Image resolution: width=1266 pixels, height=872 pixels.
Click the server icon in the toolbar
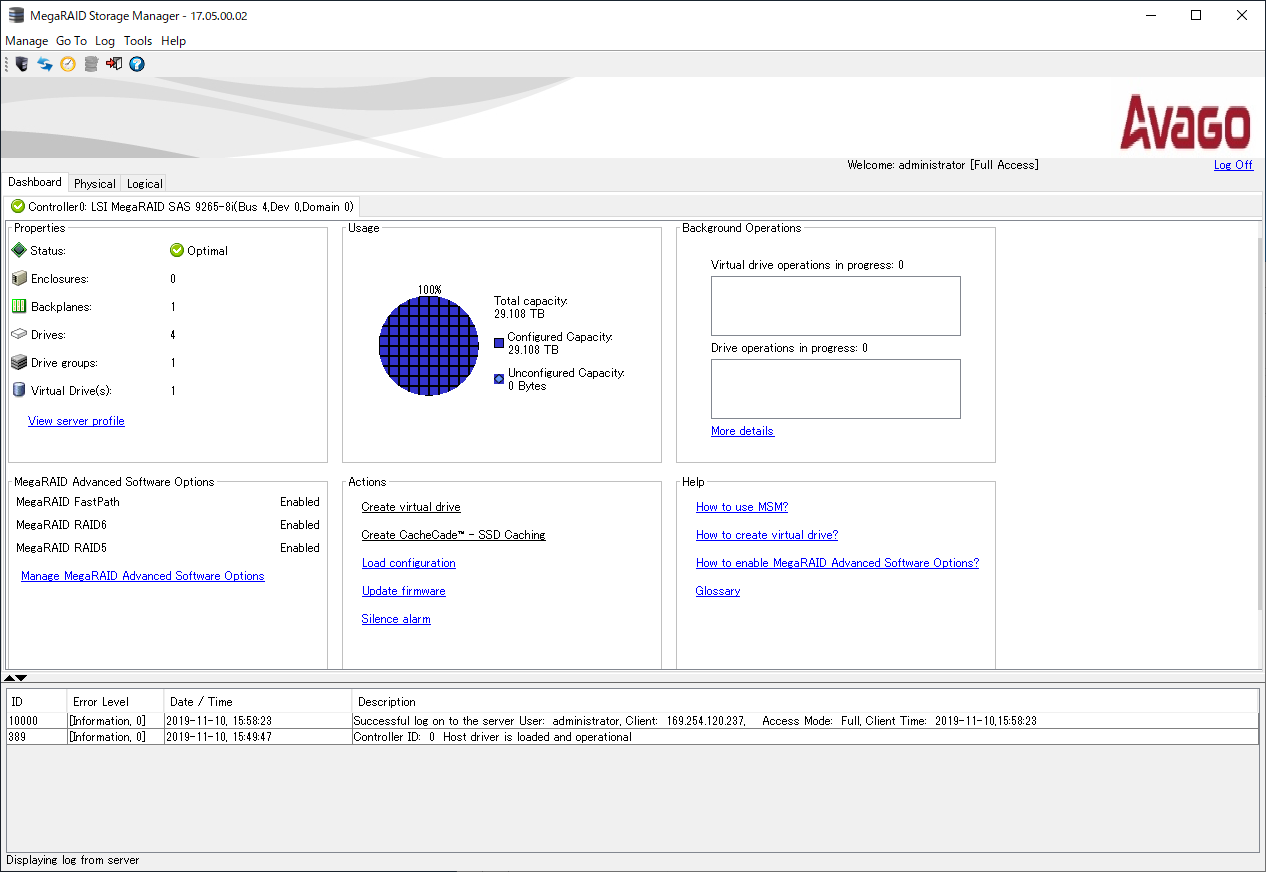point(21,64)
